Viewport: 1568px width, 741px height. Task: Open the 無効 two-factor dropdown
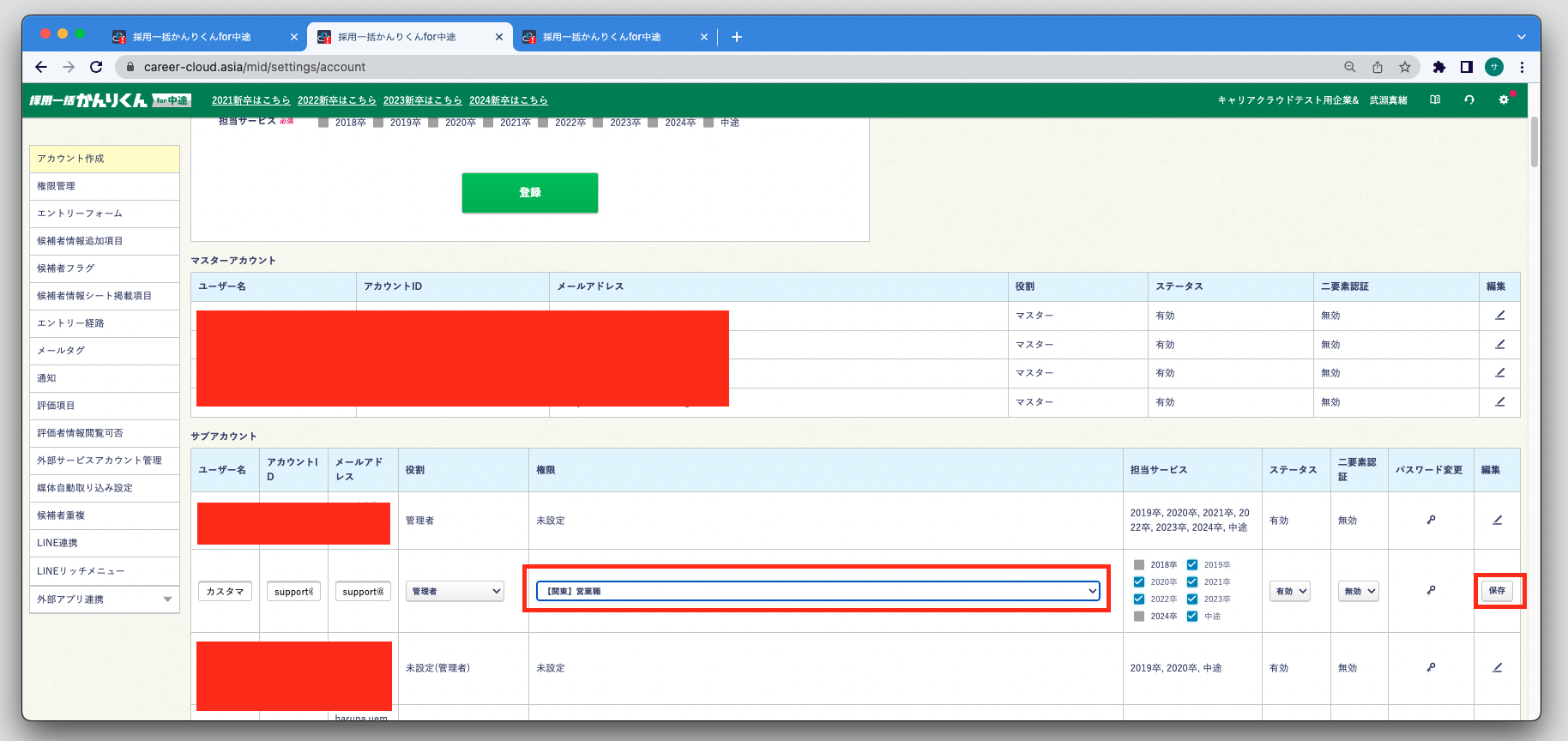pos(1359,591)
